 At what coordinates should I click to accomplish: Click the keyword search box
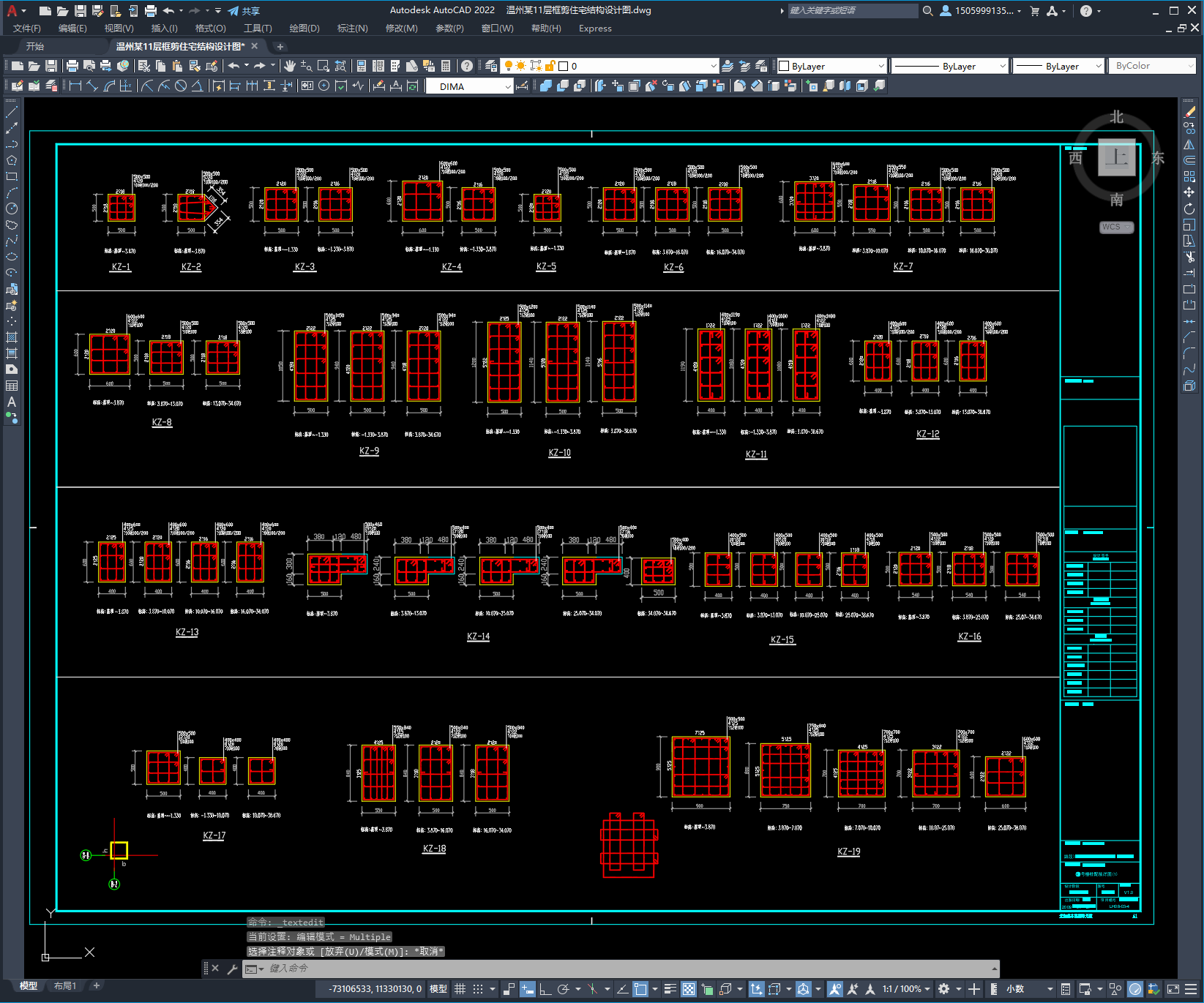tap(853, 11)
